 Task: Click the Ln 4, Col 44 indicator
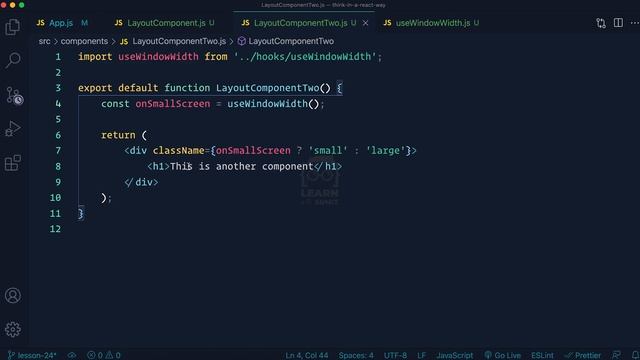pyautogui.click(x=307, y=355)
